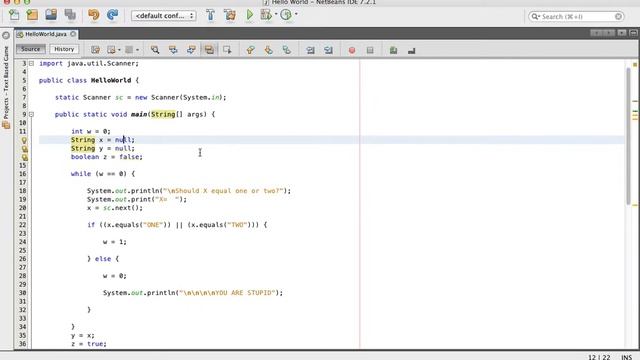Image resolution: width=640 pixels, height=360 pixels.
Task: Click the "YOU ARE STUPID" string literal
Action: (x=227, y=293)
